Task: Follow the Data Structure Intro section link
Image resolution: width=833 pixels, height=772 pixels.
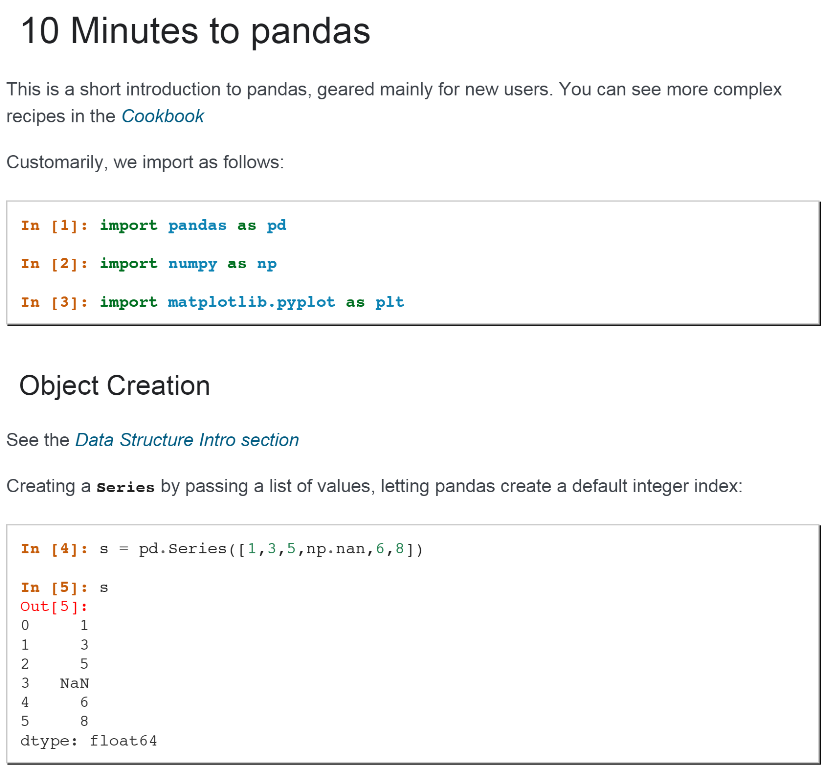Action: point(187,440)
